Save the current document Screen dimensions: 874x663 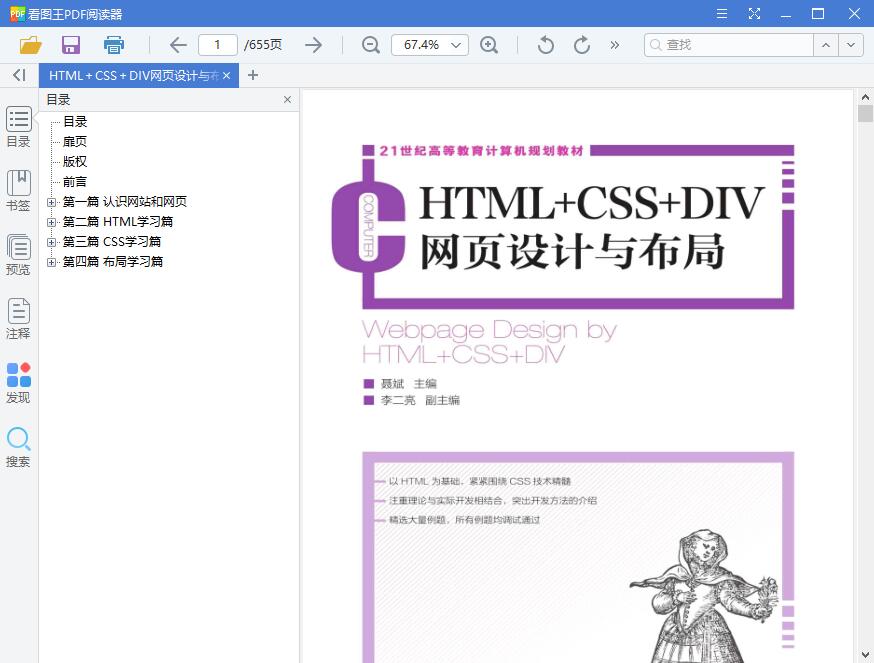coord(70,44)
